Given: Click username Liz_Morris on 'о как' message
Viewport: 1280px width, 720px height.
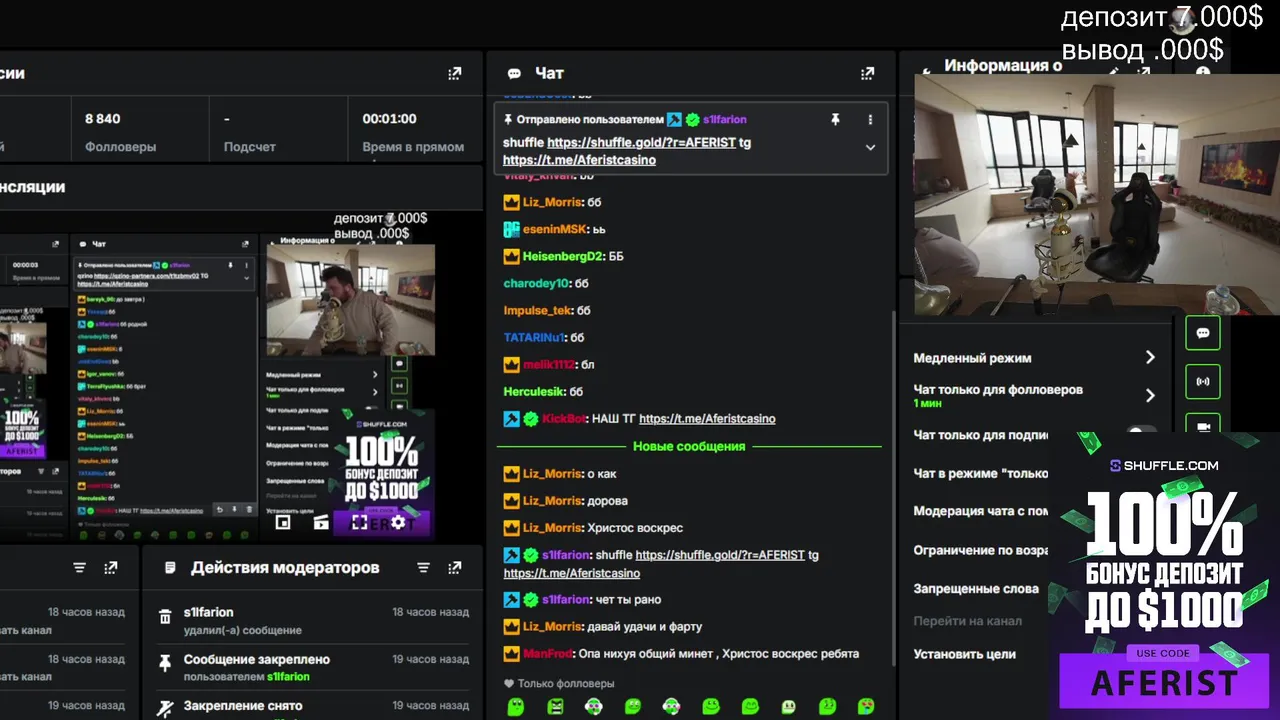Looking at the screenshot, I should click(x=552, y=474).
